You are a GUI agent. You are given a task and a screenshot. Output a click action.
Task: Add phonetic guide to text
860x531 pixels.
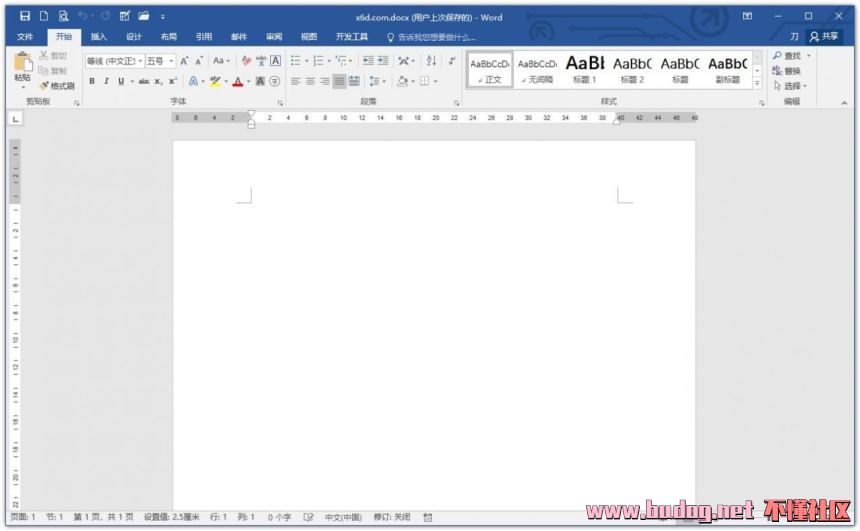pyautogui.click(x=261, y=60)
